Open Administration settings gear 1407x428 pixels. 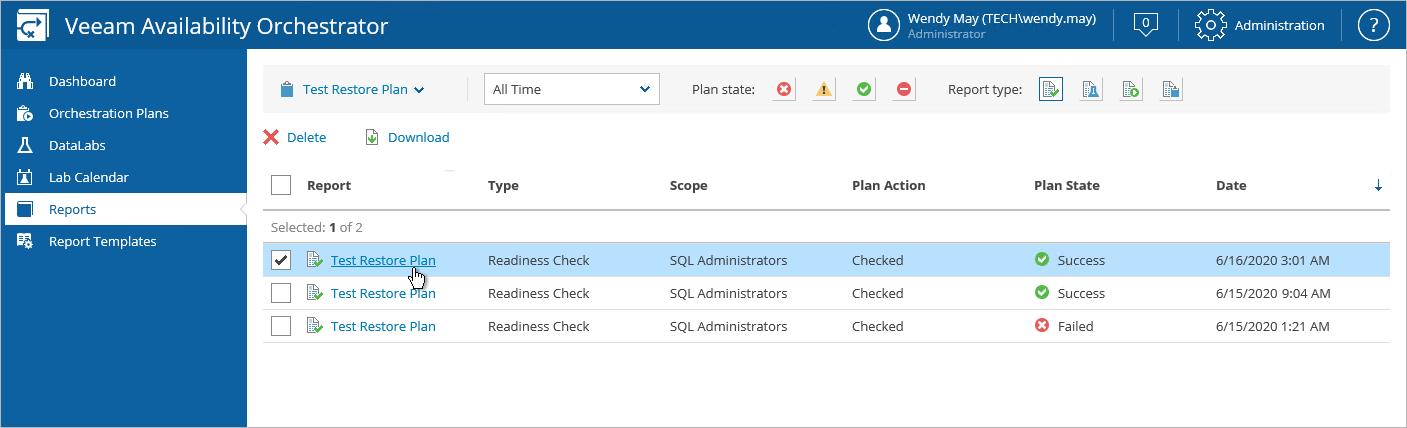point(1211,26)
